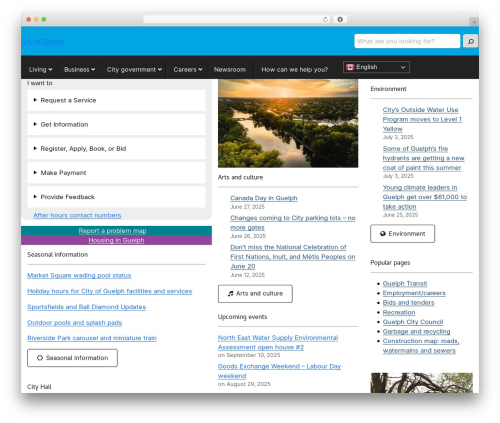Open Riverside Park carousel and miniature train

click(92, 338)
